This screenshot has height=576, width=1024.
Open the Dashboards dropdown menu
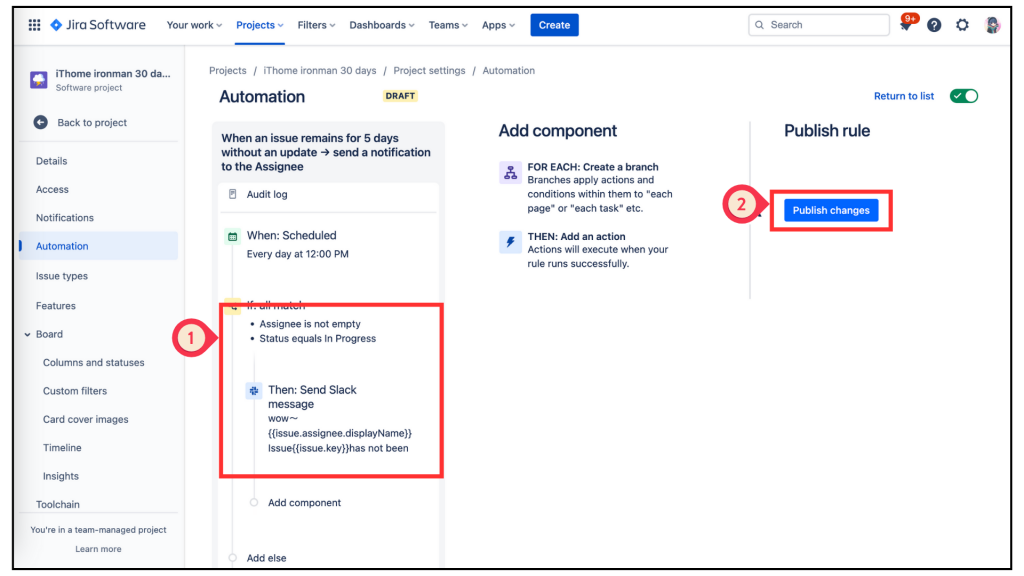pyautogui.click(x=381, y=25)
